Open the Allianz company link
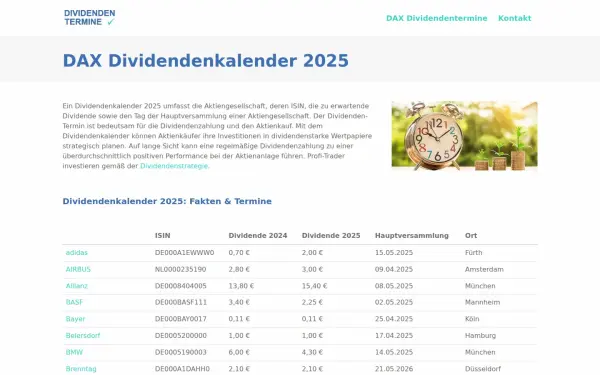This screenshot has height=375, width=600. (77, 286)
